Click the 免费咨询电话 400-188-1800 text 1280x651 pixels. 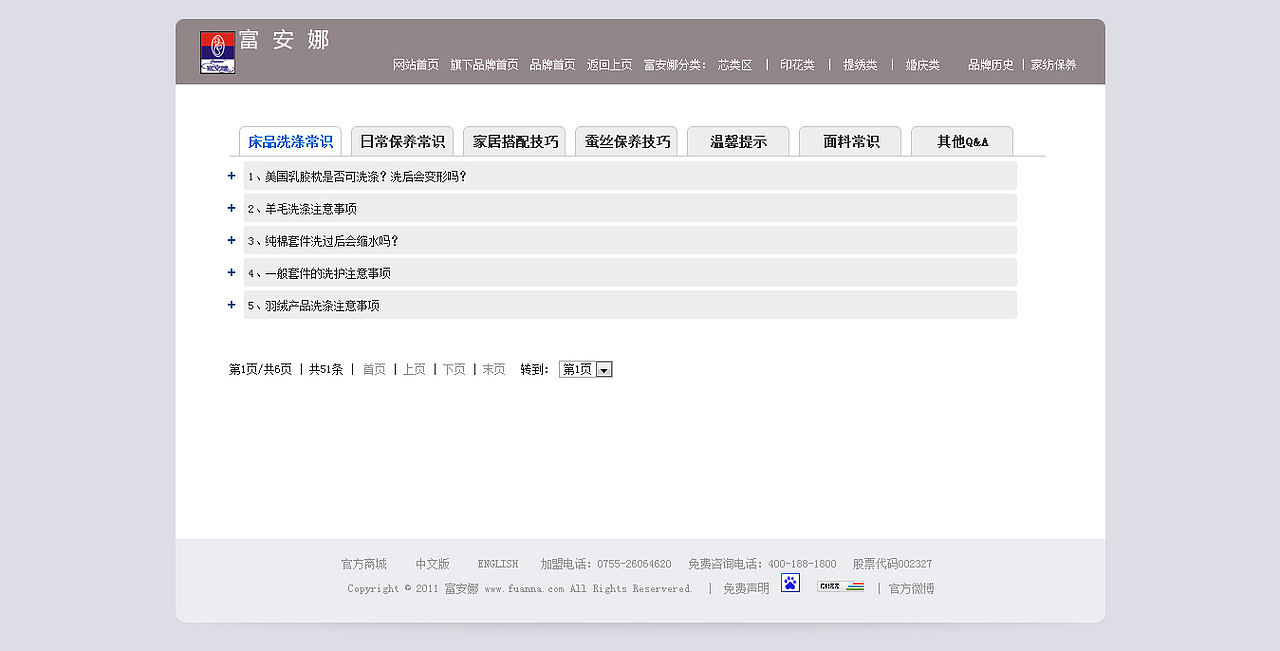point(762,564)
